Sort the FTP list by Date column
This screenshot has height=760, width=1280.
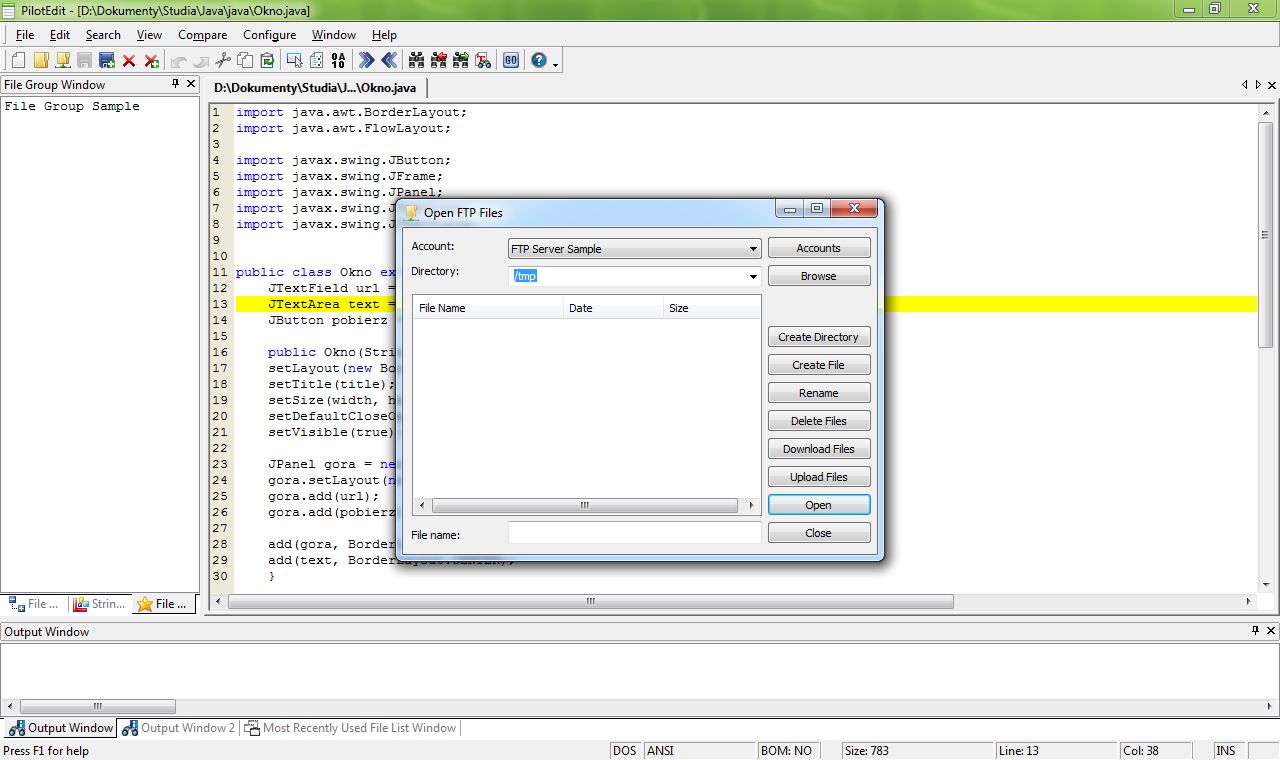[x=613, y=308]
